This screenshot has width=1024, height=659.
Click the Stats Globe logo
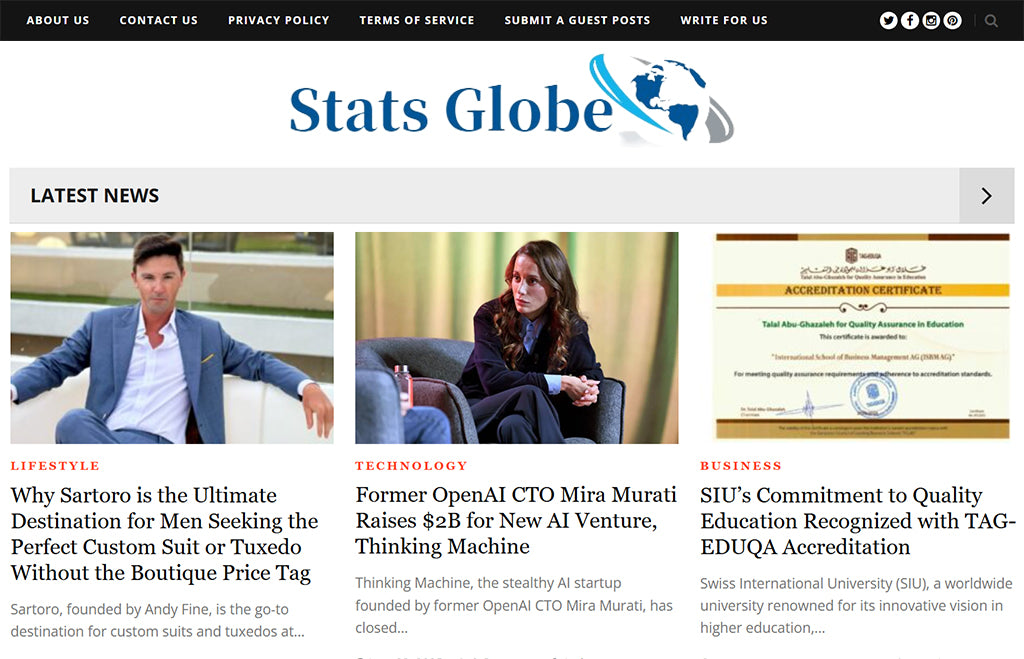511,100
